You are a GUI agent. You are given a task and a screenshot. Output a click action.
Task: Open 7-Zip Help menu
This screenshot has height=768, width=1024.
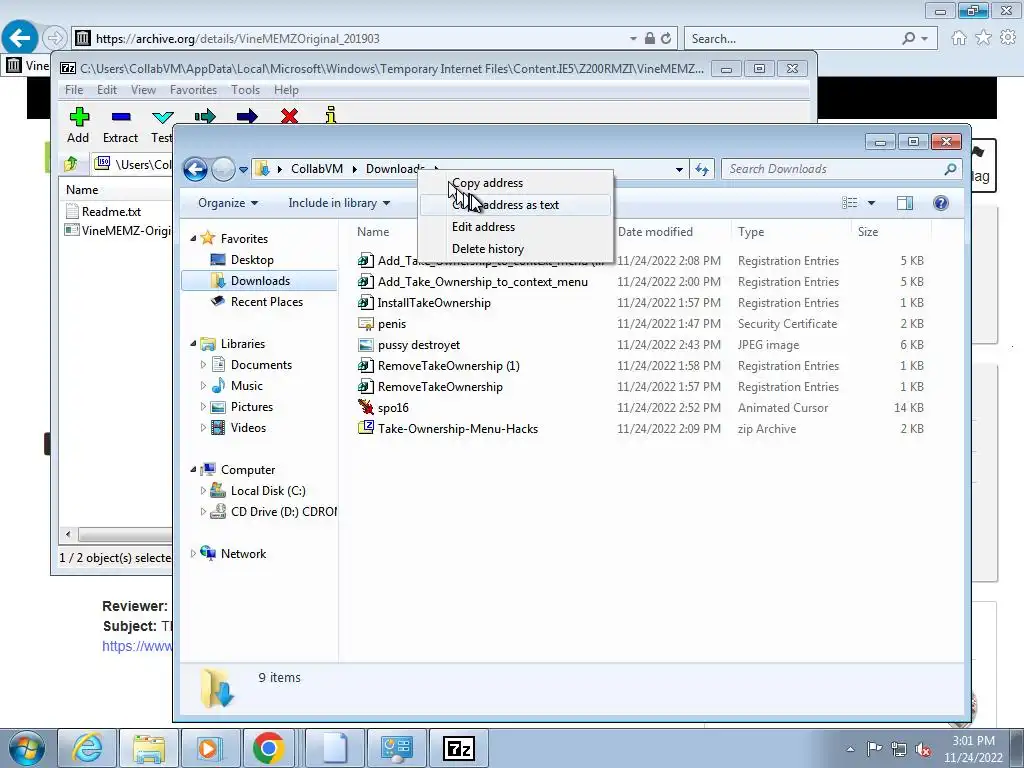[286, 90]
